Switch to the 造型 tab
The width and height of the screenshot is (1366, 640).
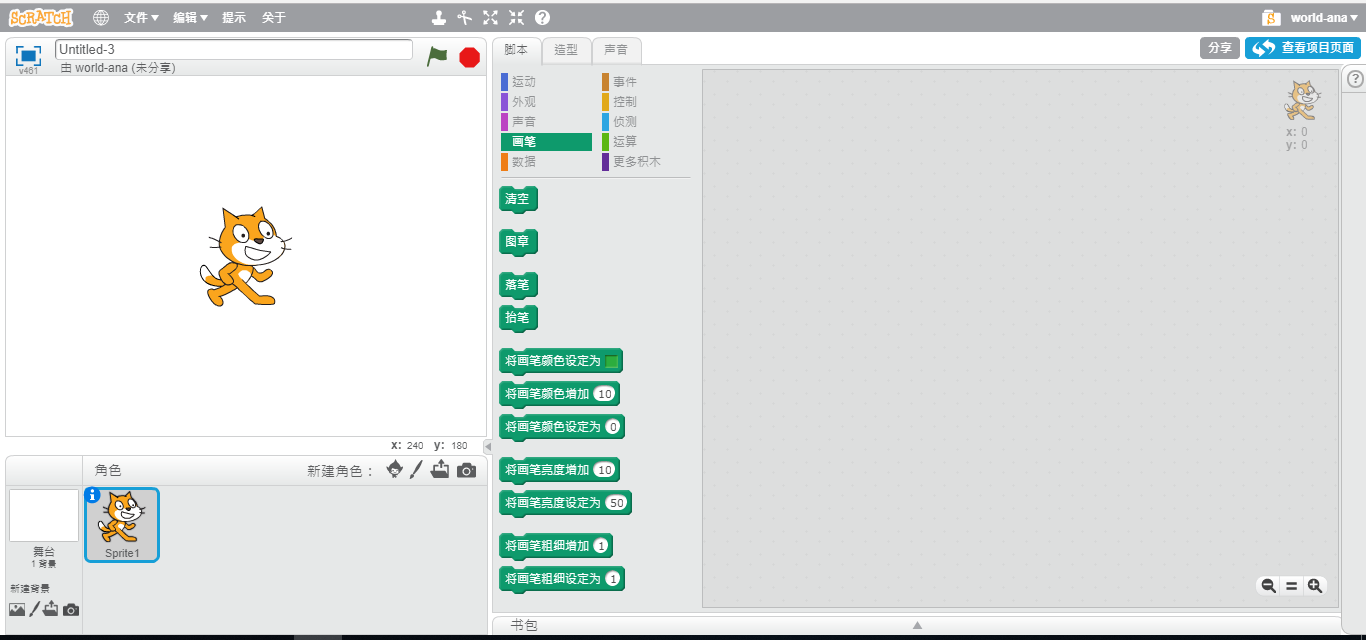click(566, 49)
